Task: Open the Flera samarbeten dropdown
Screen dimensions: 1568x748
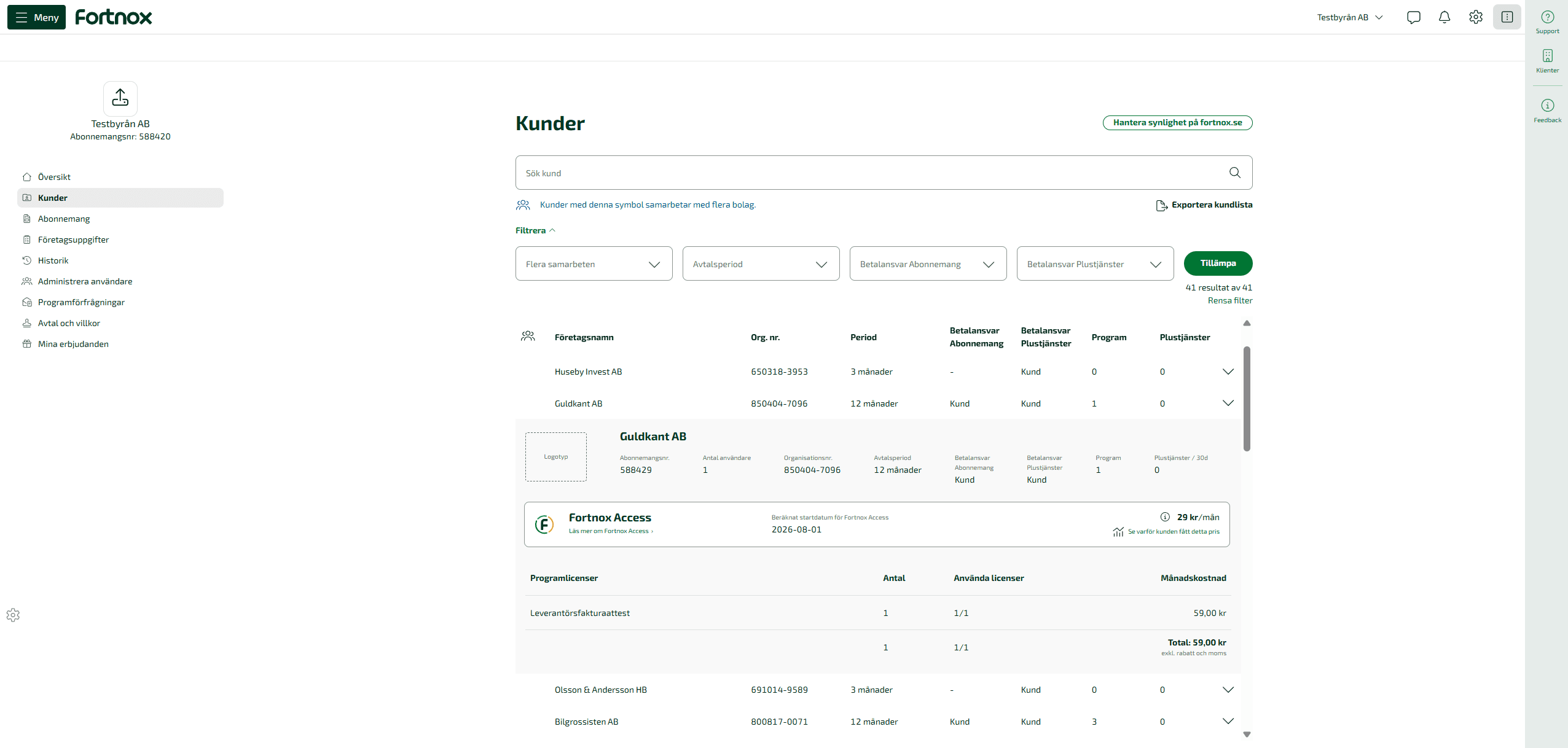Action: pyautogui.click(x=594, y=264)
